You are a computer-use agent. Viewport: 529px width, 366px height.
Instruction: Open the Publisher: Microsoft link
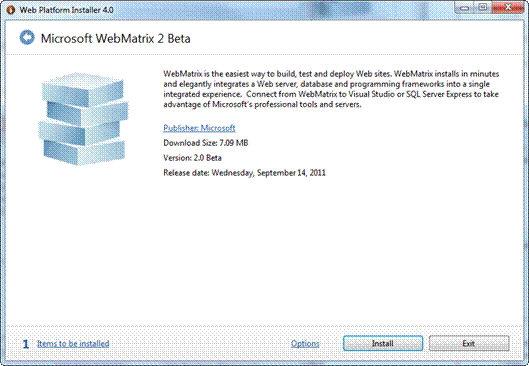pyautogui.click(x=199, y=128)
